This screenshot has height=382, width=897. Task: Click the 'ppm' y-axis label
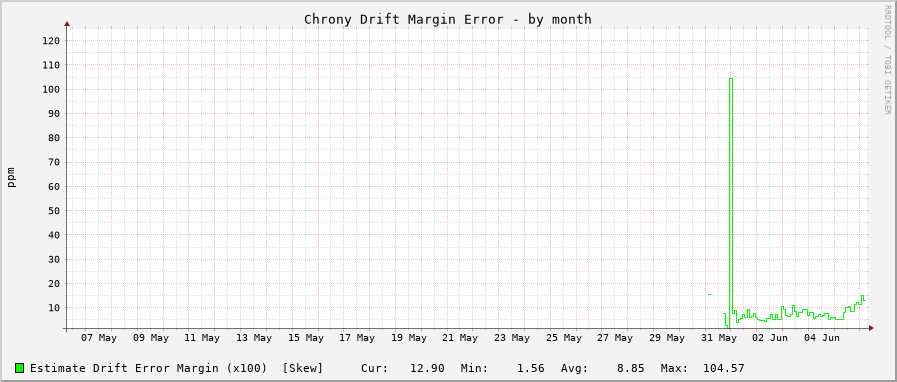pos(11,177)
